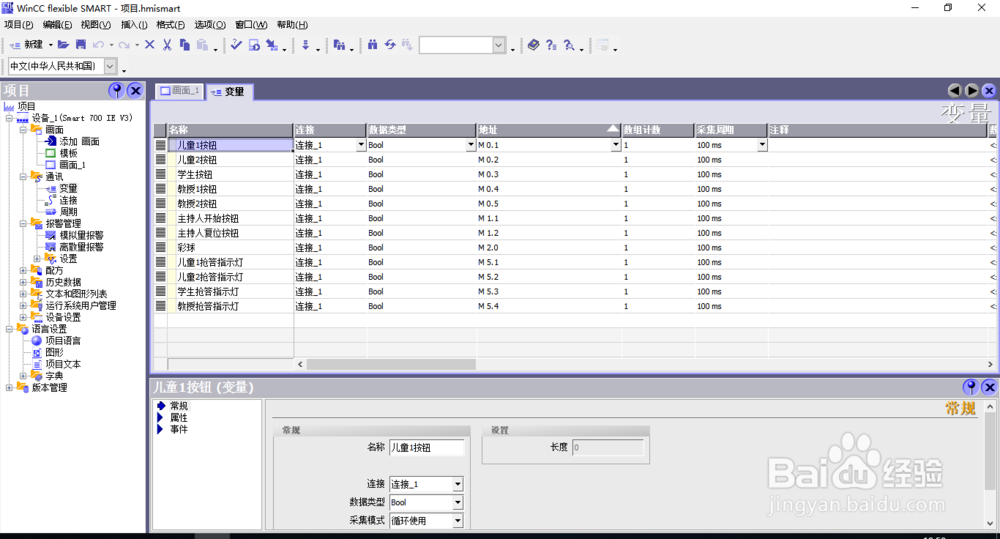This screenshot has height=539, width=1000.
Task: Open acquisition cycle dropdown for first row
Action: [762, 145]
